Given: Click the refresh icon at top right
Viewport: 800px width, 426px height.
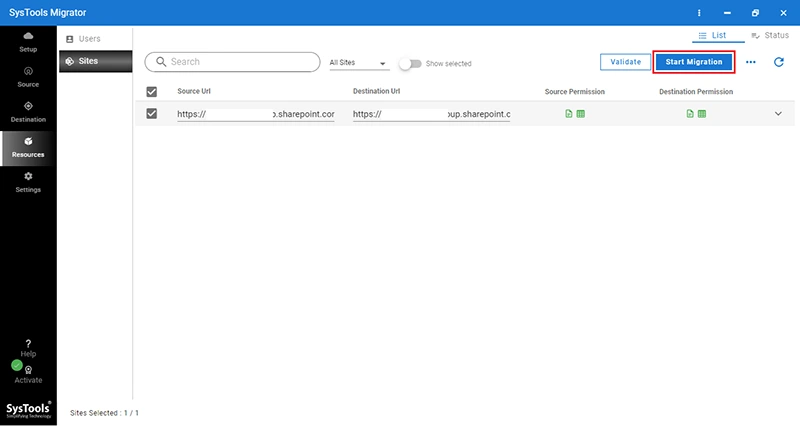Looking at the screenshot, I should click(779, 62).
